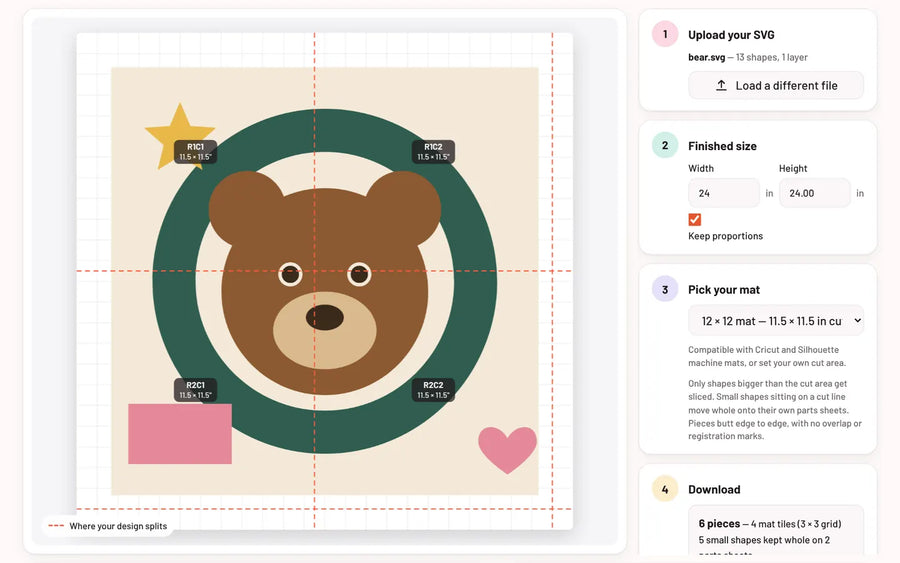Click the 'Where your design splits' legend
900x563 pixels.
(x=108, y=526)
